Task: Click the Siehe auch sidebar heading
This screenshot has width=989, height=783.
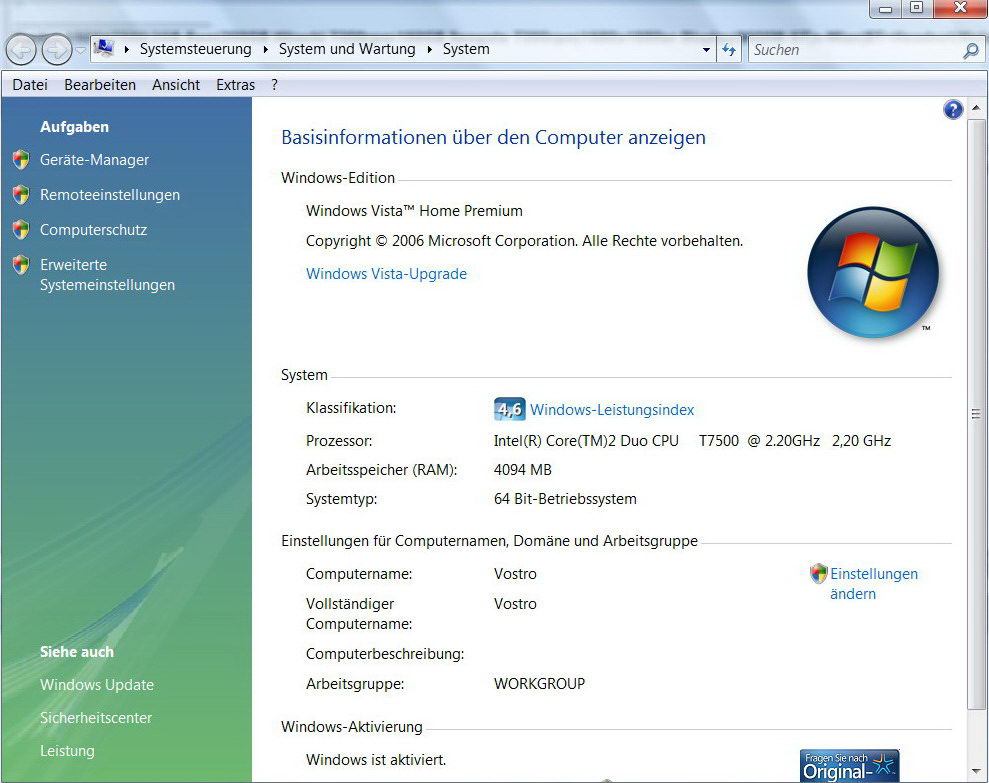Action: 77,652
